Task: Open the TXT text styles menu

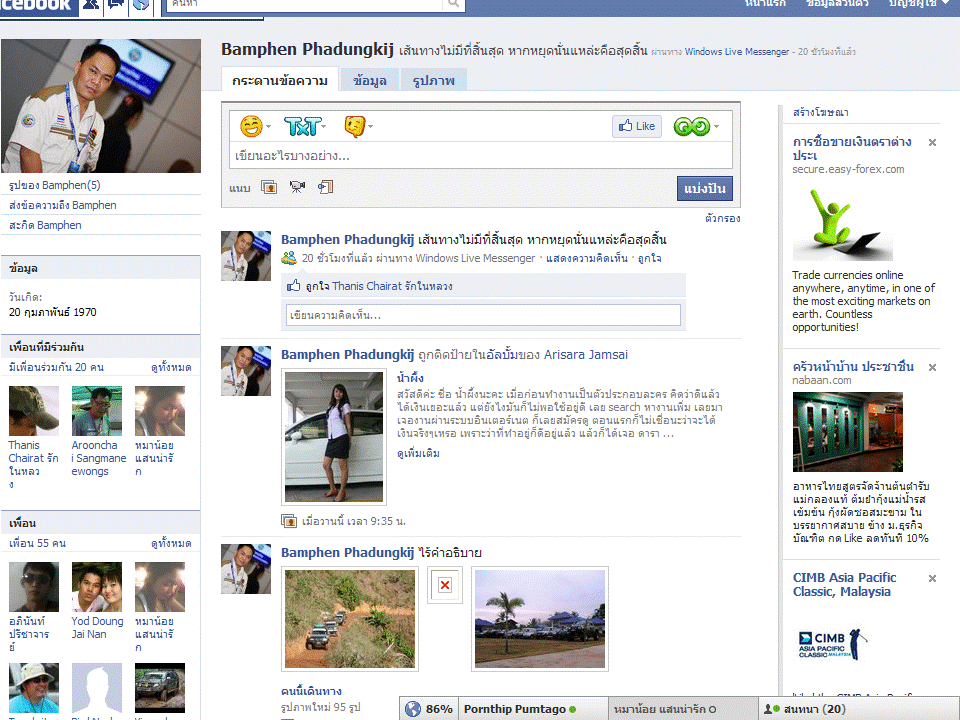Action: [x=304, y=126]
